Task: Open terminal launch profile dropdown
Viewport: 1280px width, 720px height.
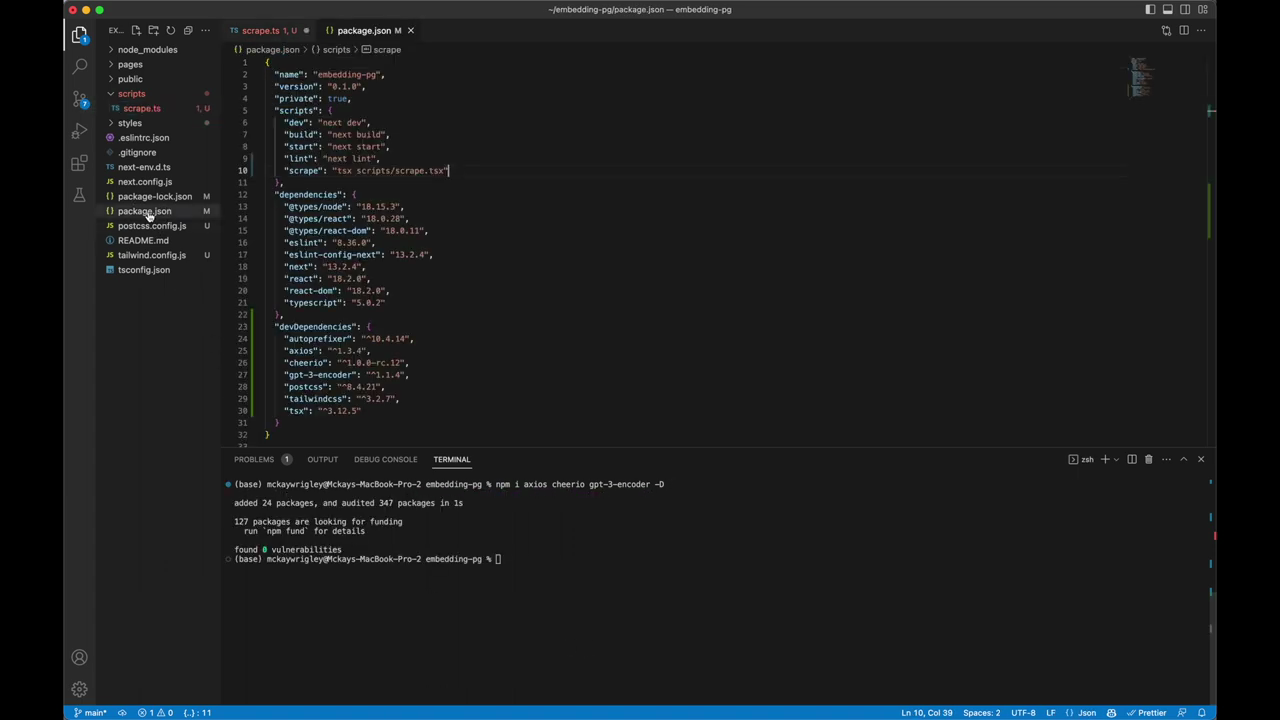Action: point(1117,459)
